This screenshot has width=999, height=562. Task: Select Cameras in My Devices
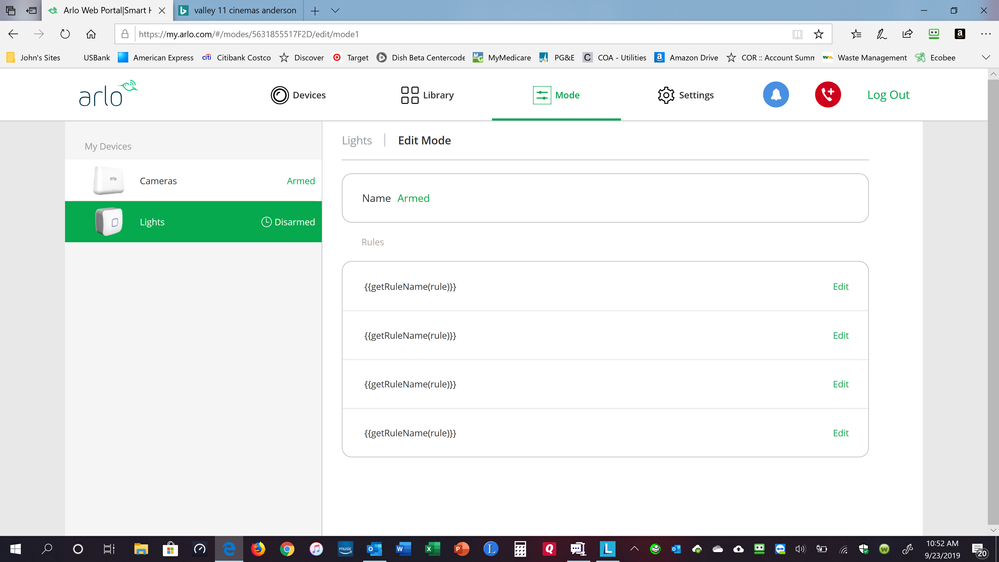tap(193, 181)
